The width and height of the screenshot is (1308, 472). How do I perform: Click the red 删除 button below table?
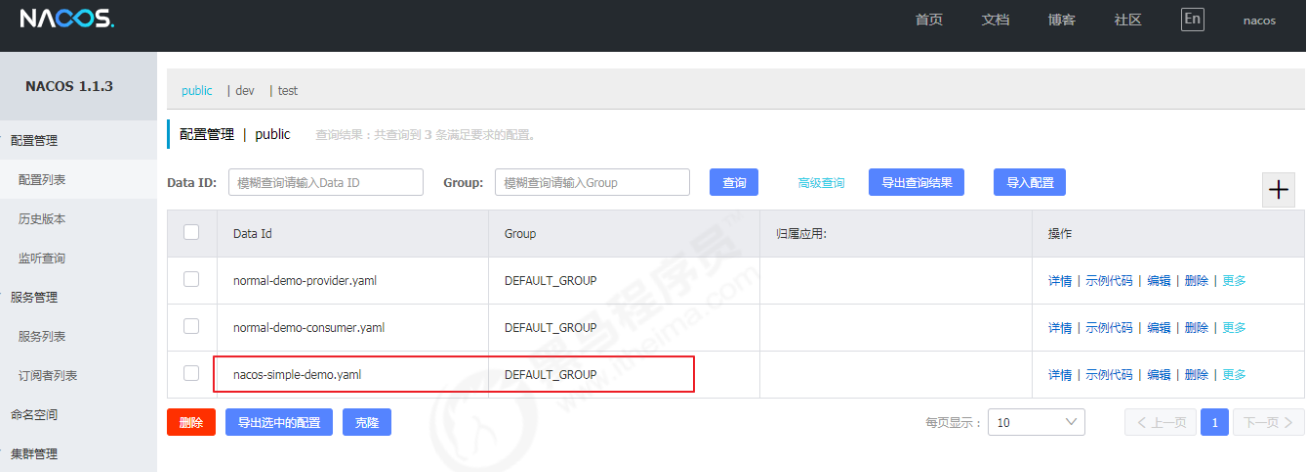tap(191, 422)
